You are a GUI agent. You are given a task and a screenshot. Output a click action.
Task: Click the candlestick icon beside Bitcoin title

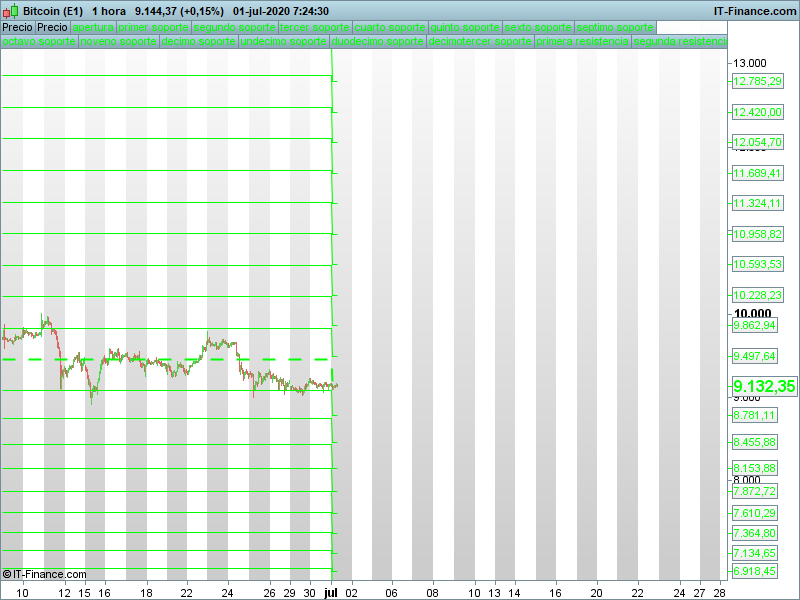coord(11,11)
